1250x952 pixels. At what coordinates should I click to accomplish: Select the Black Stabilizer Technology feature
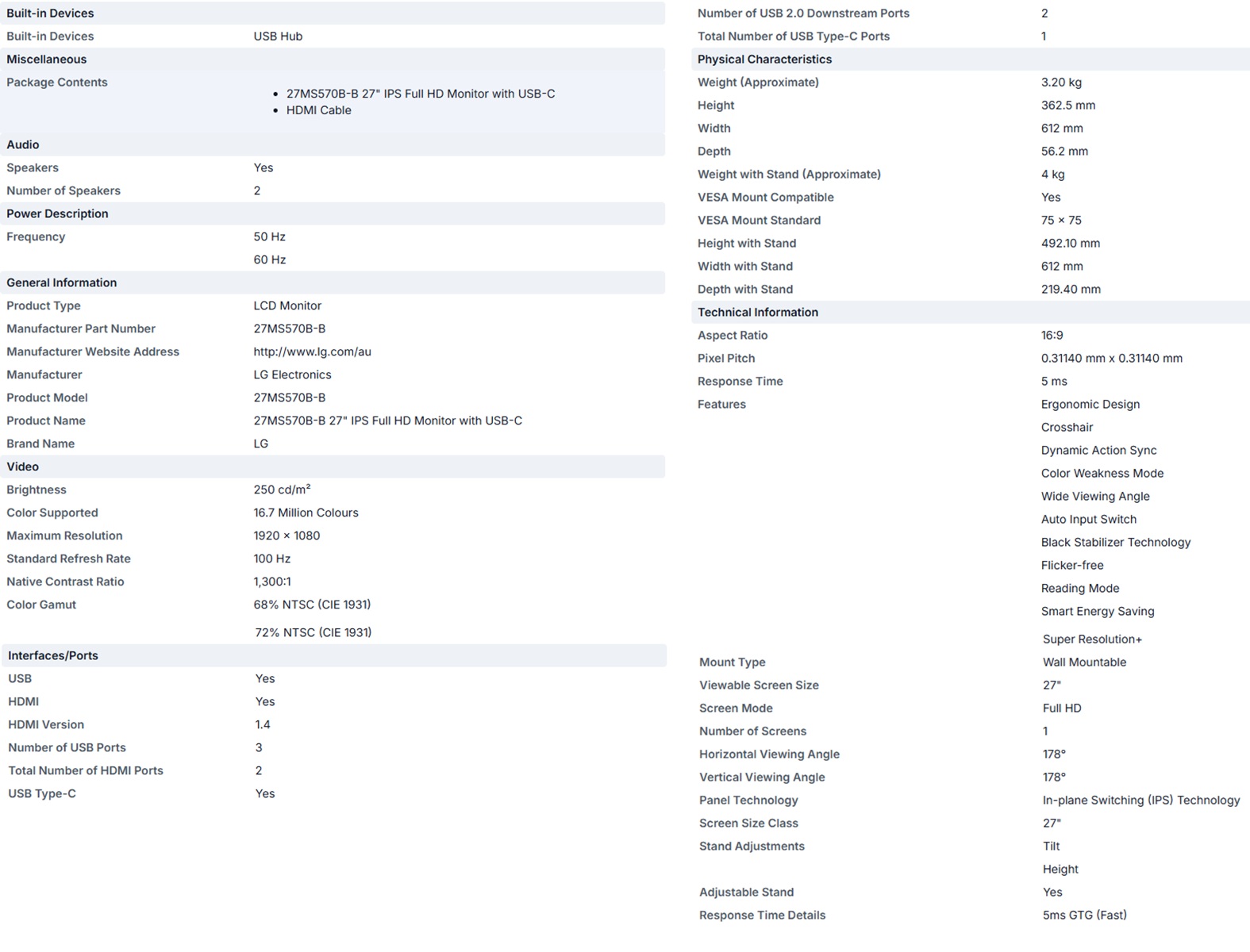[1116, 542]
